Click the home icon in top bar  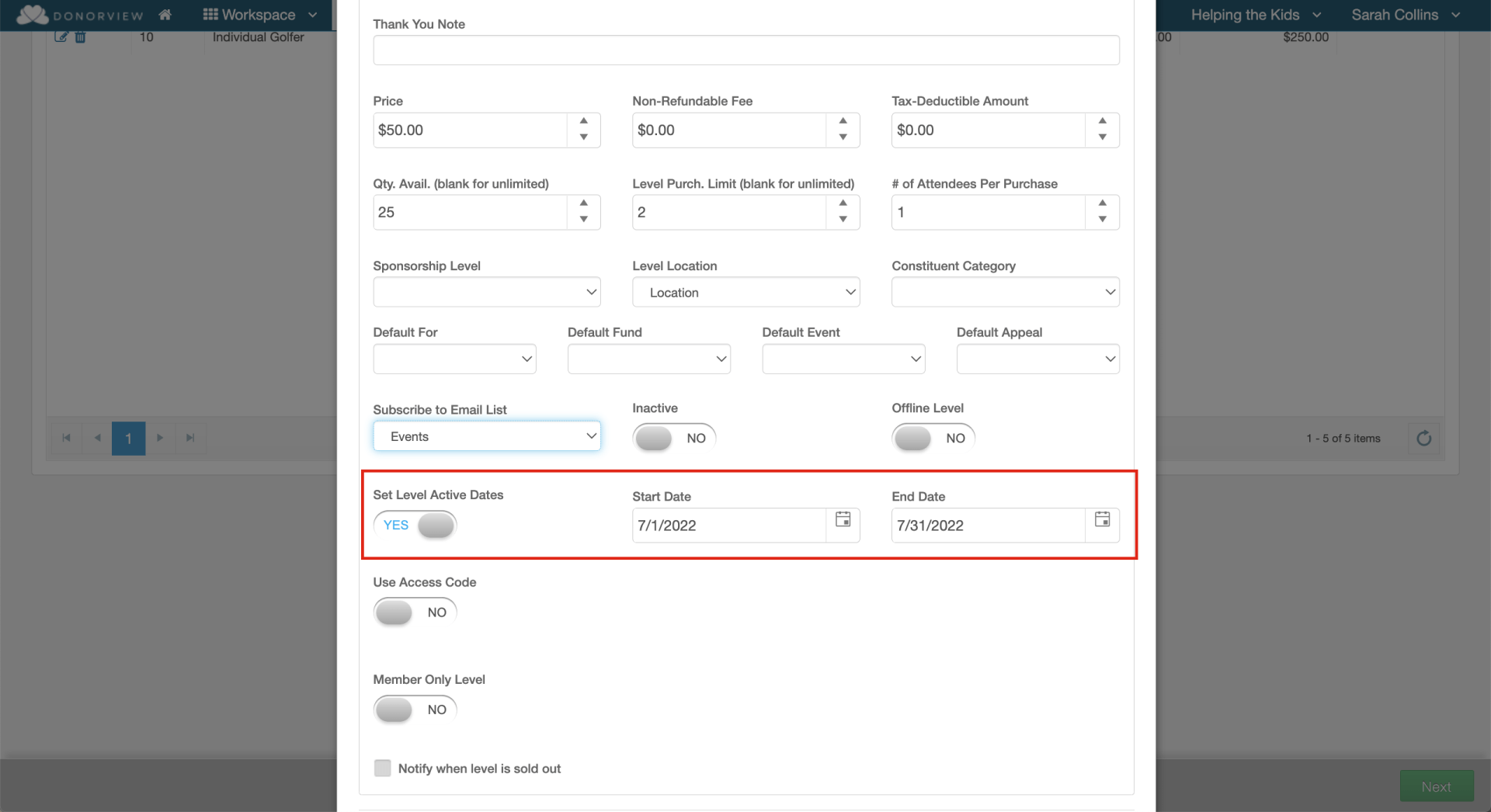pos(165,15)
